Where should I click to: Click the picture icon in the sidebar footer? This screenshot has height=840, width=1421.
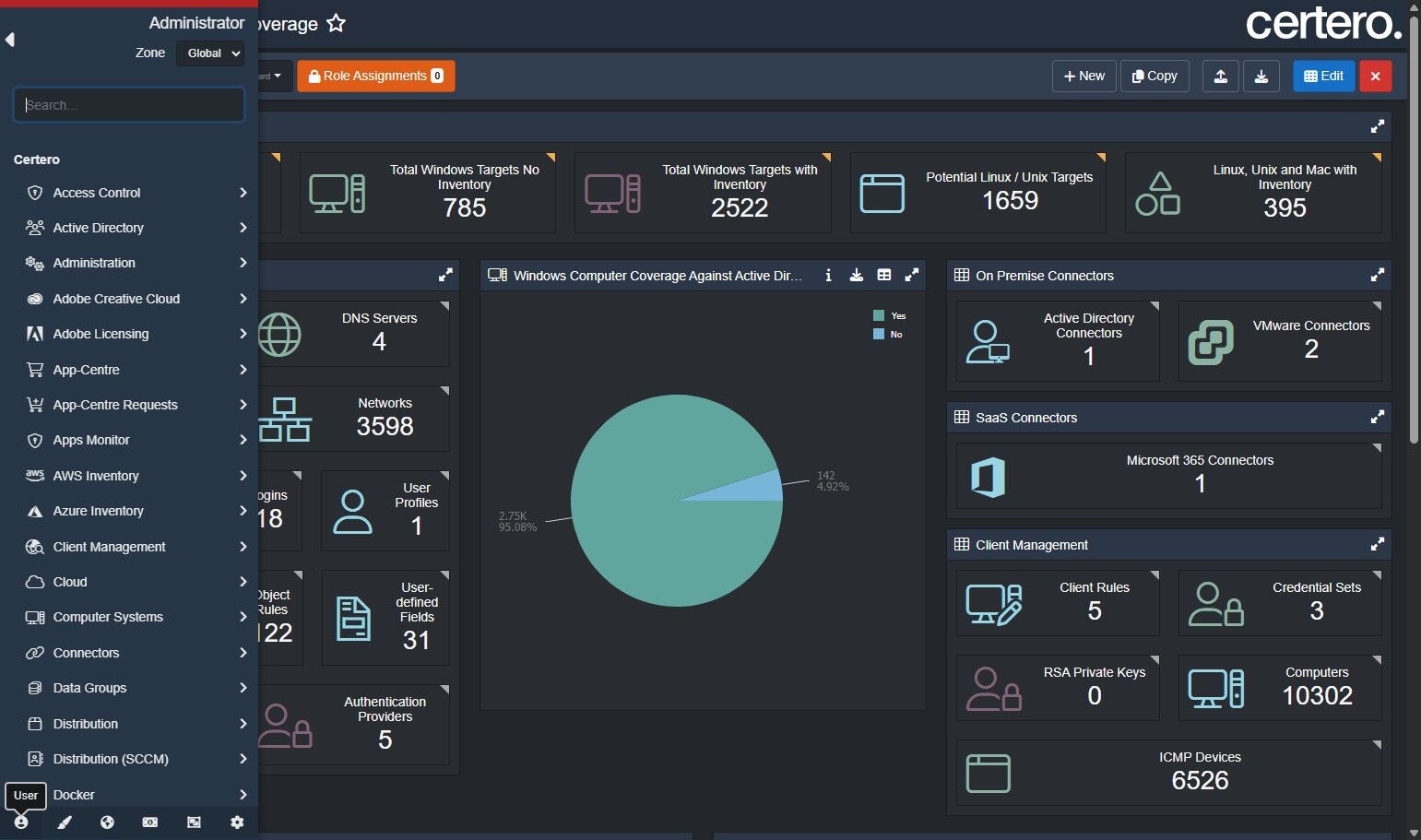(x=194, y=822)
